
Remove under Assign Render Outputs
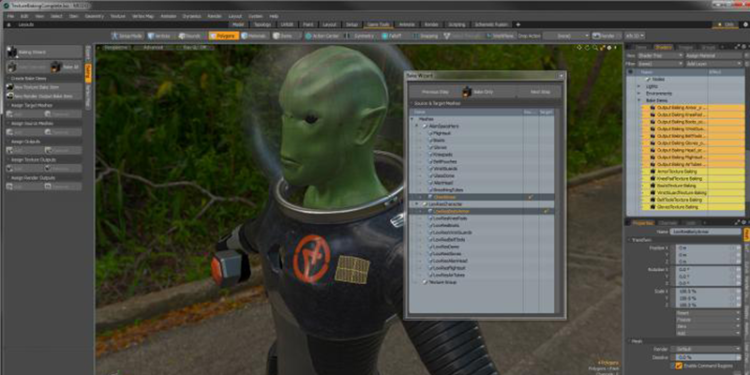[x=63, y=187]
